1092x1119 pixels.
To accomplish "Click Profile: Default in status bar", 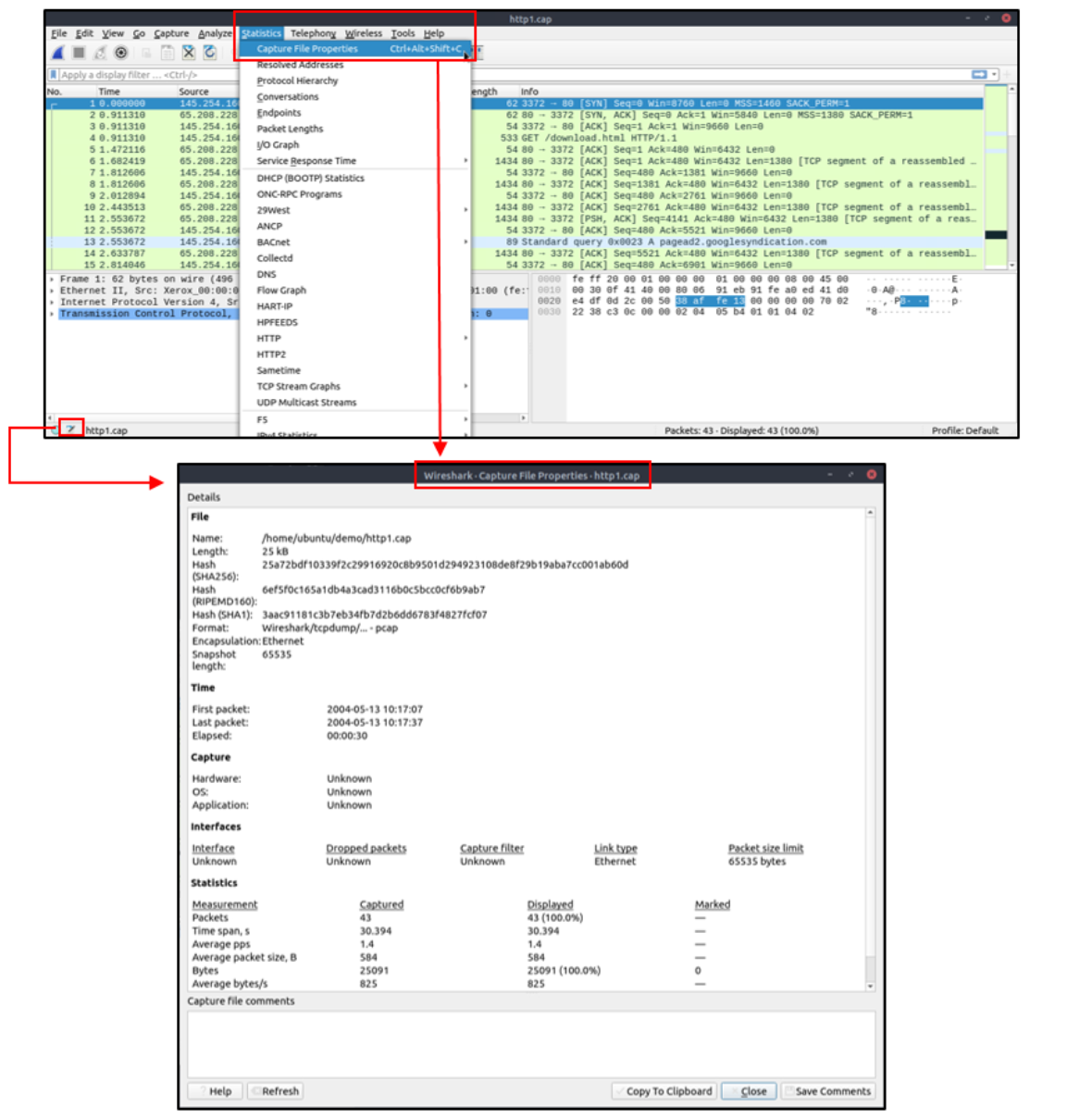I will pyautogui.click(x=964, y=430).
